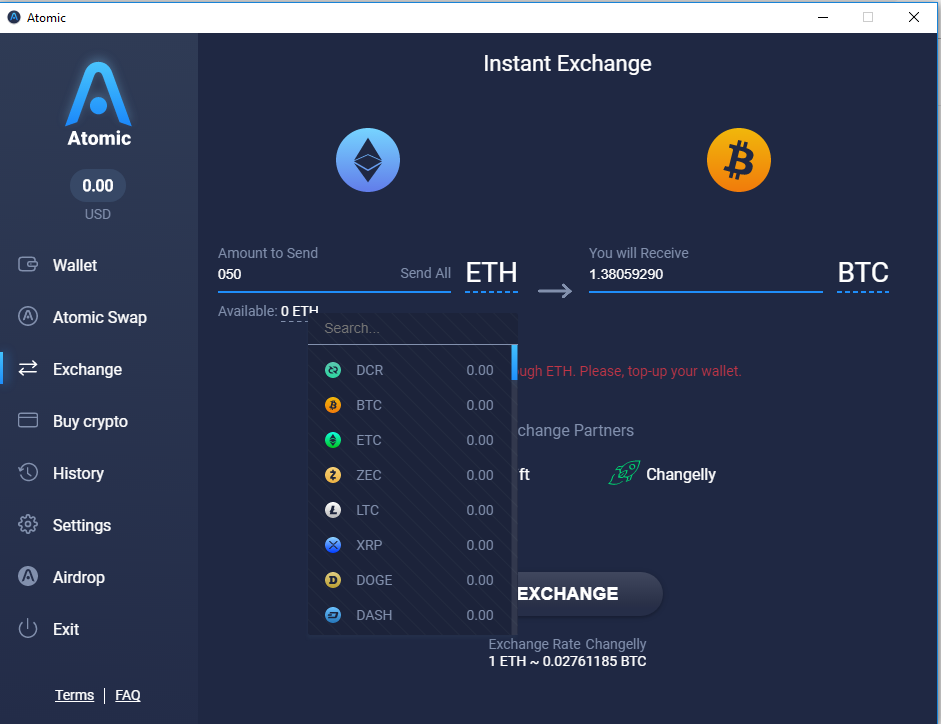The image size is (941, 724).
Task: Click the top-up your wallet error text
Action: point(630,371)
